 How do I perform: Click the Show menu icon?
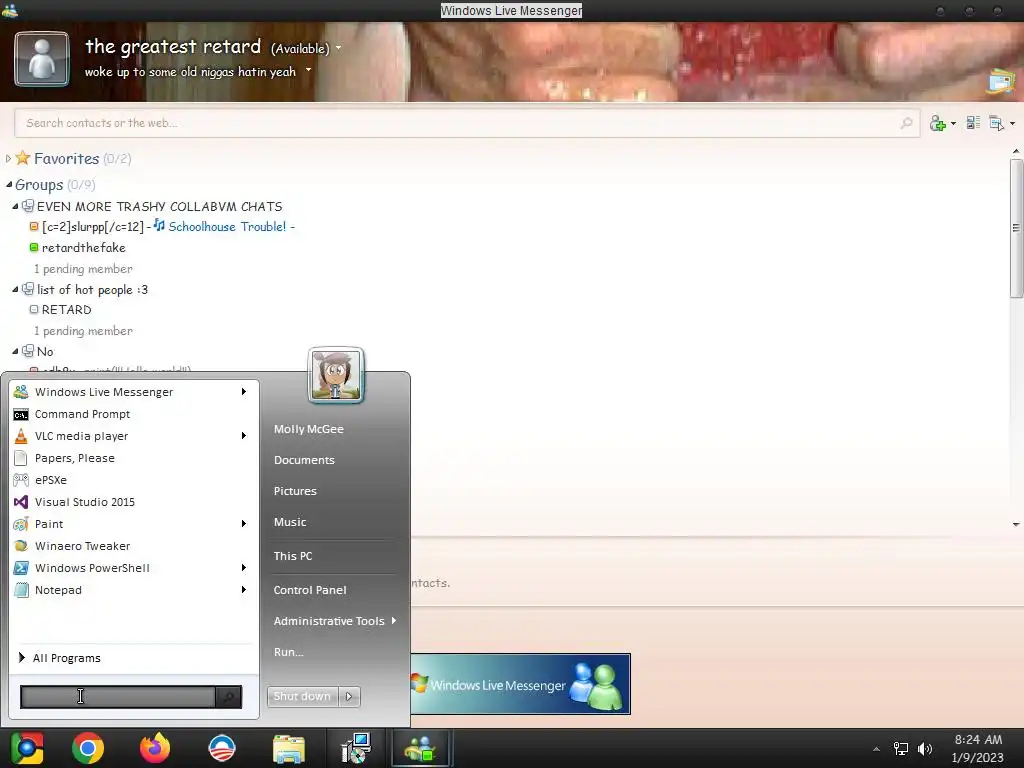click(997, 123)
